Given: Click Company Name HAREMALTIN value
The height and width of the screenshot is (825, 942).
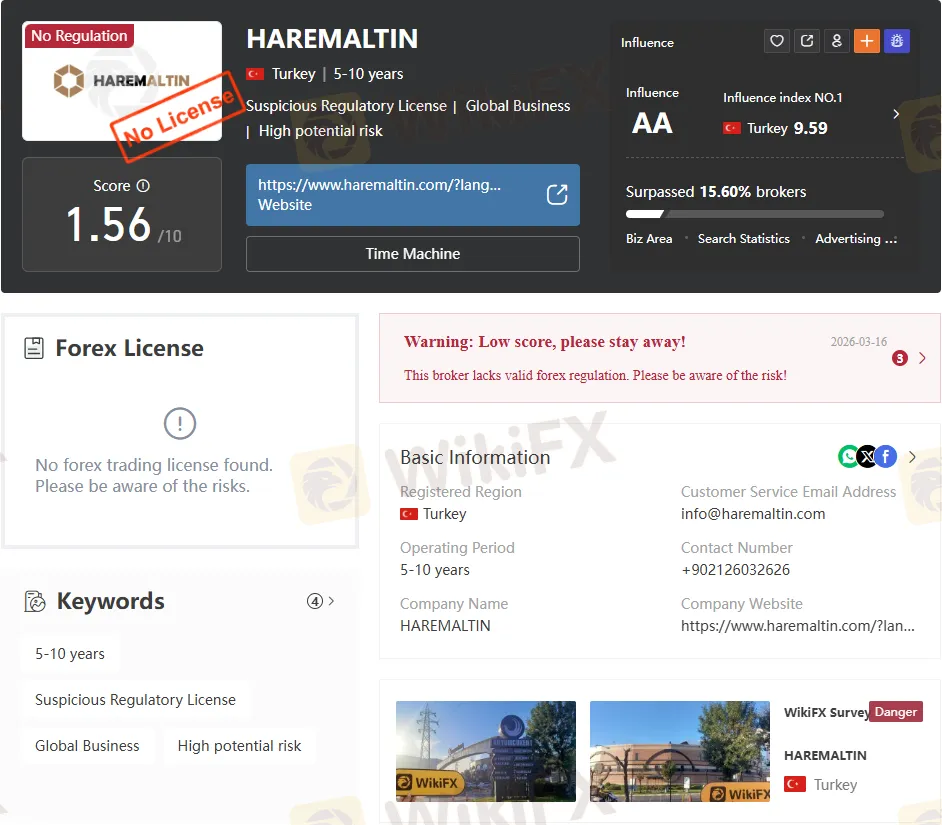Looking at the screenshot, I should [445, 626].
